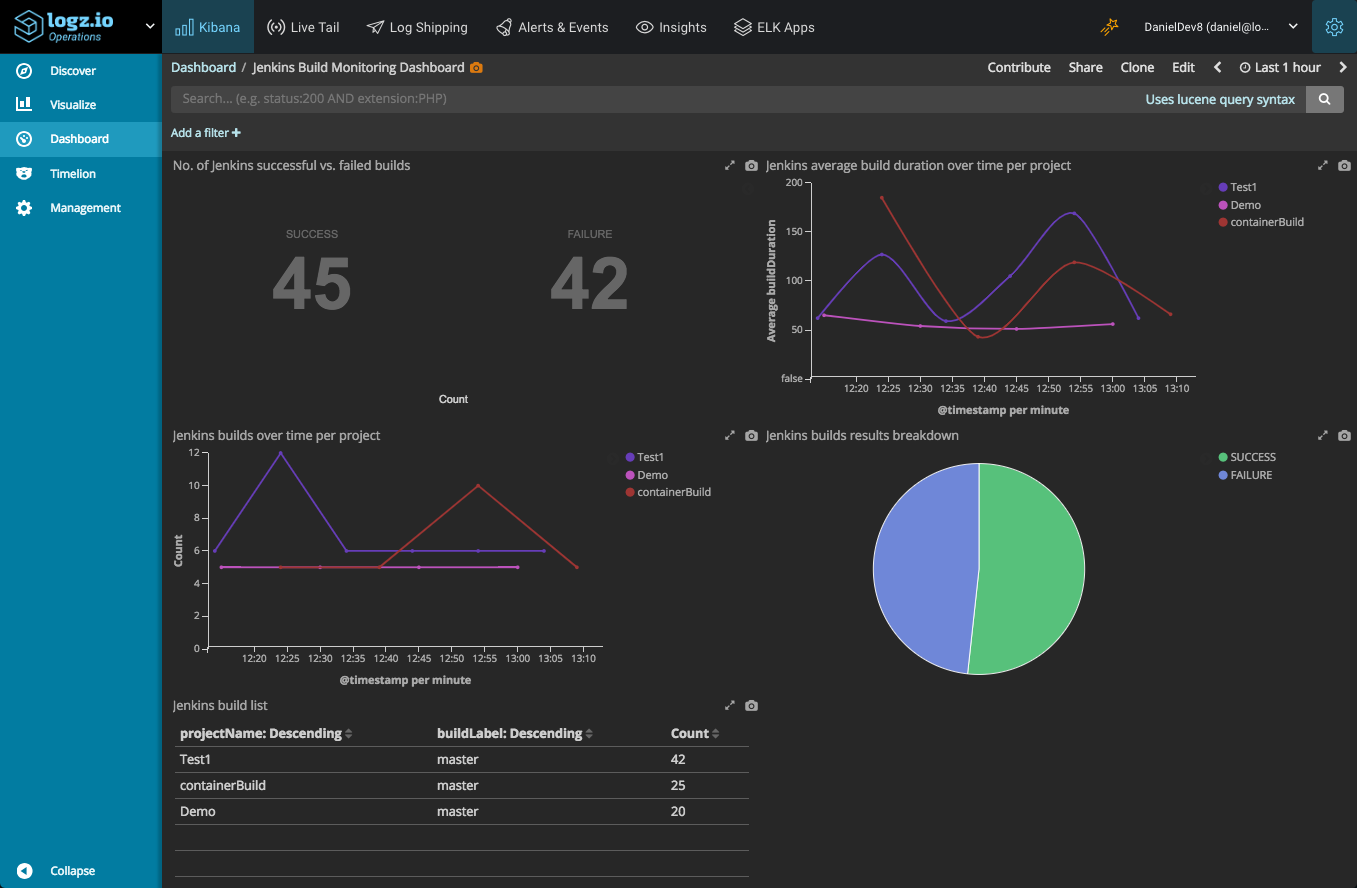Sort table by Count column
Viewport: 1357px width, 888px height.
pyautogui.click(x=695, y=733)
